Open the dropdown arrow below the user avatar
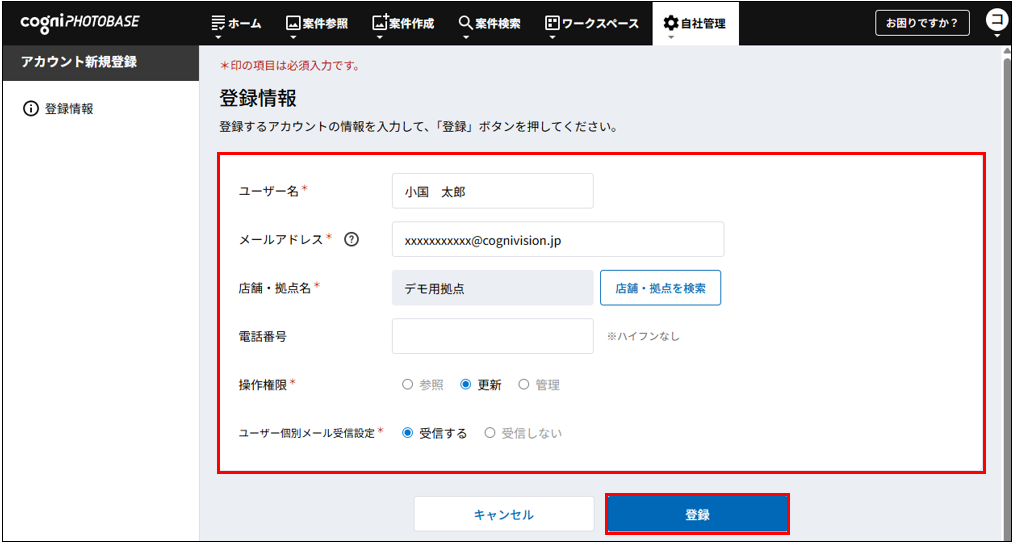1013x542 pixels. 996,36
